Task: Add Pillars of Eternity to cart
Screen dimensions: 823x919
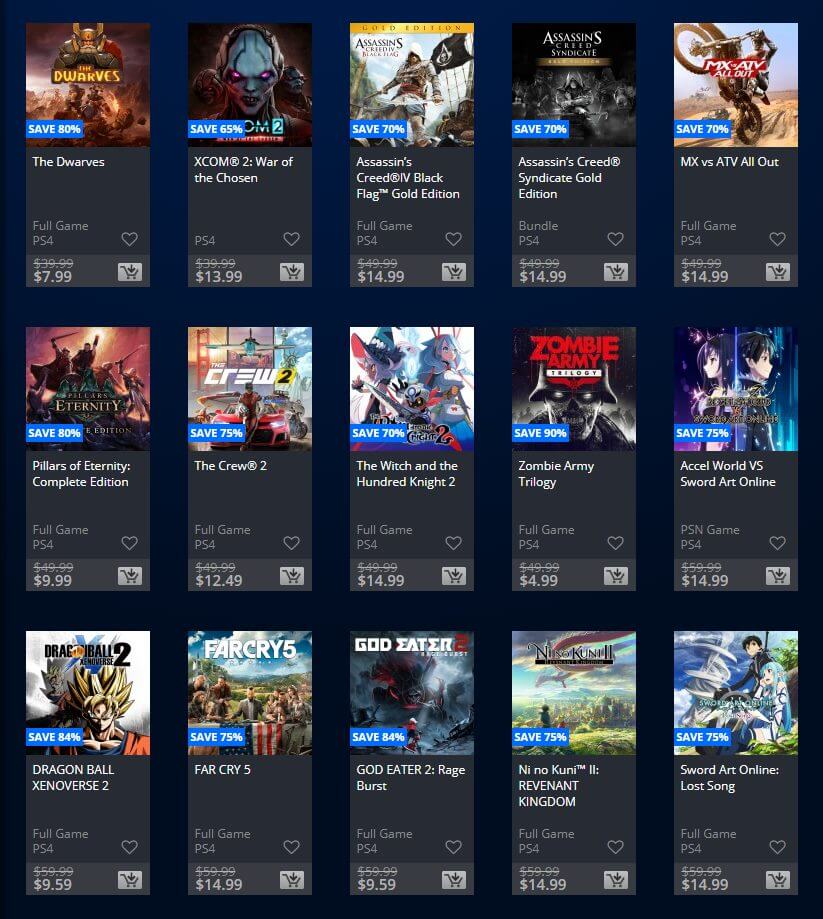Action: (x=130, y=576)
